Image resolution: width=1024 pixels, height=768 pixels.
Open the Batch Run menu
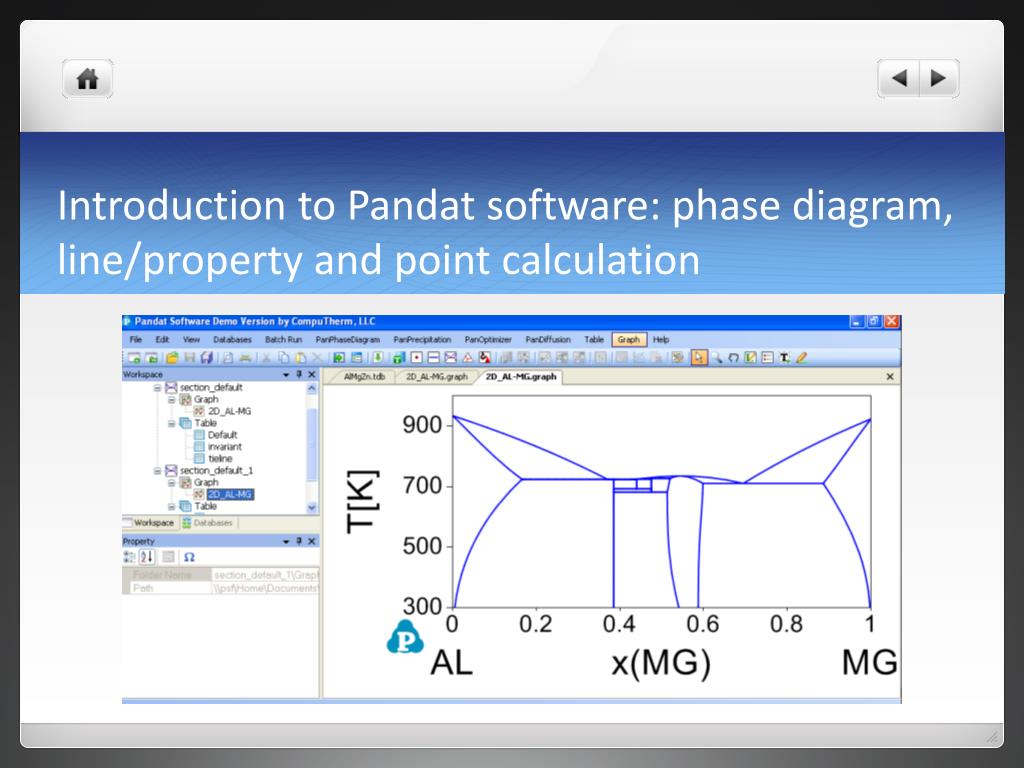pyautogui.click(x=283, y=340)
